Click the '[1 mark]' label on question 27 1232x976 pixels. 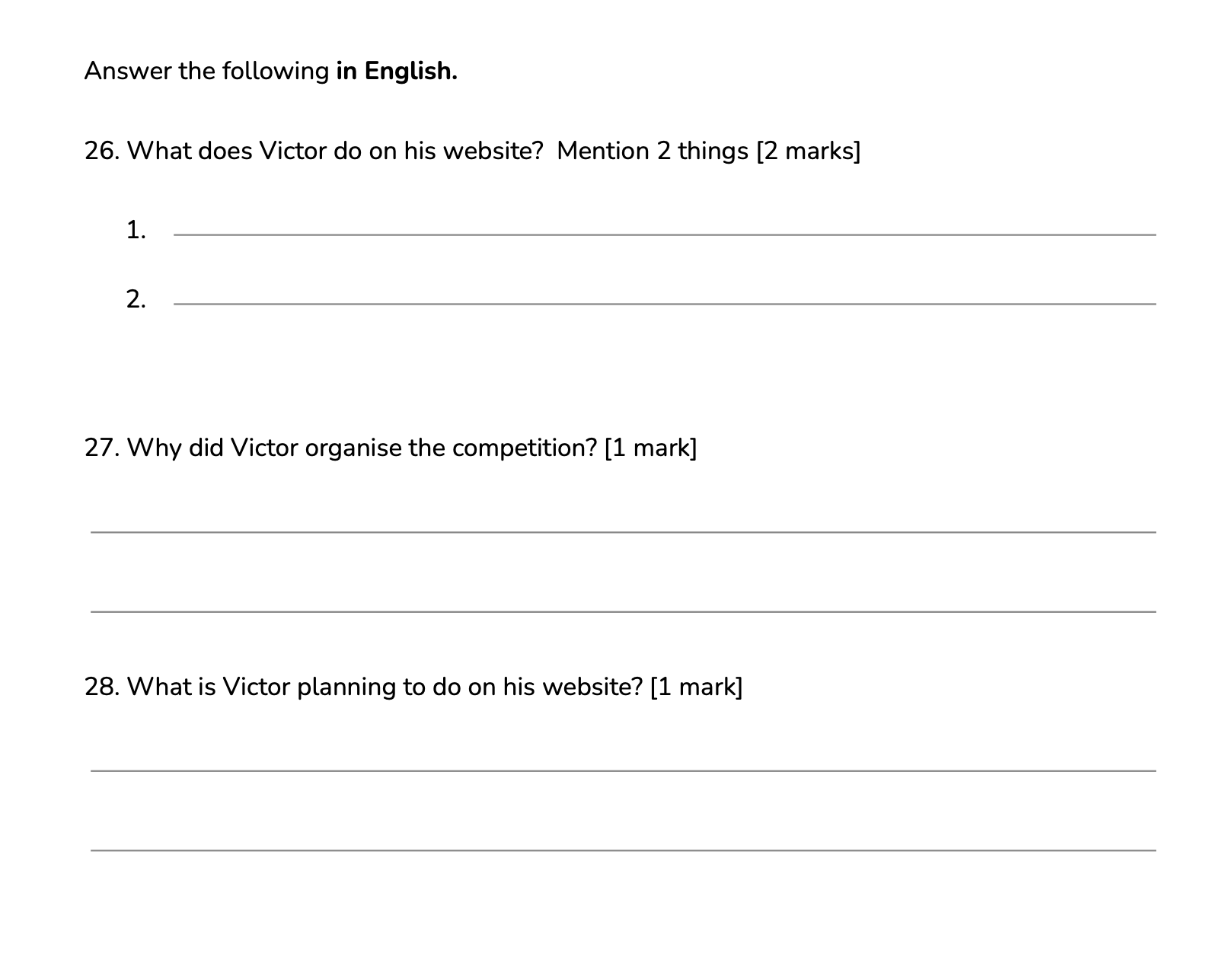pos(650,448)
